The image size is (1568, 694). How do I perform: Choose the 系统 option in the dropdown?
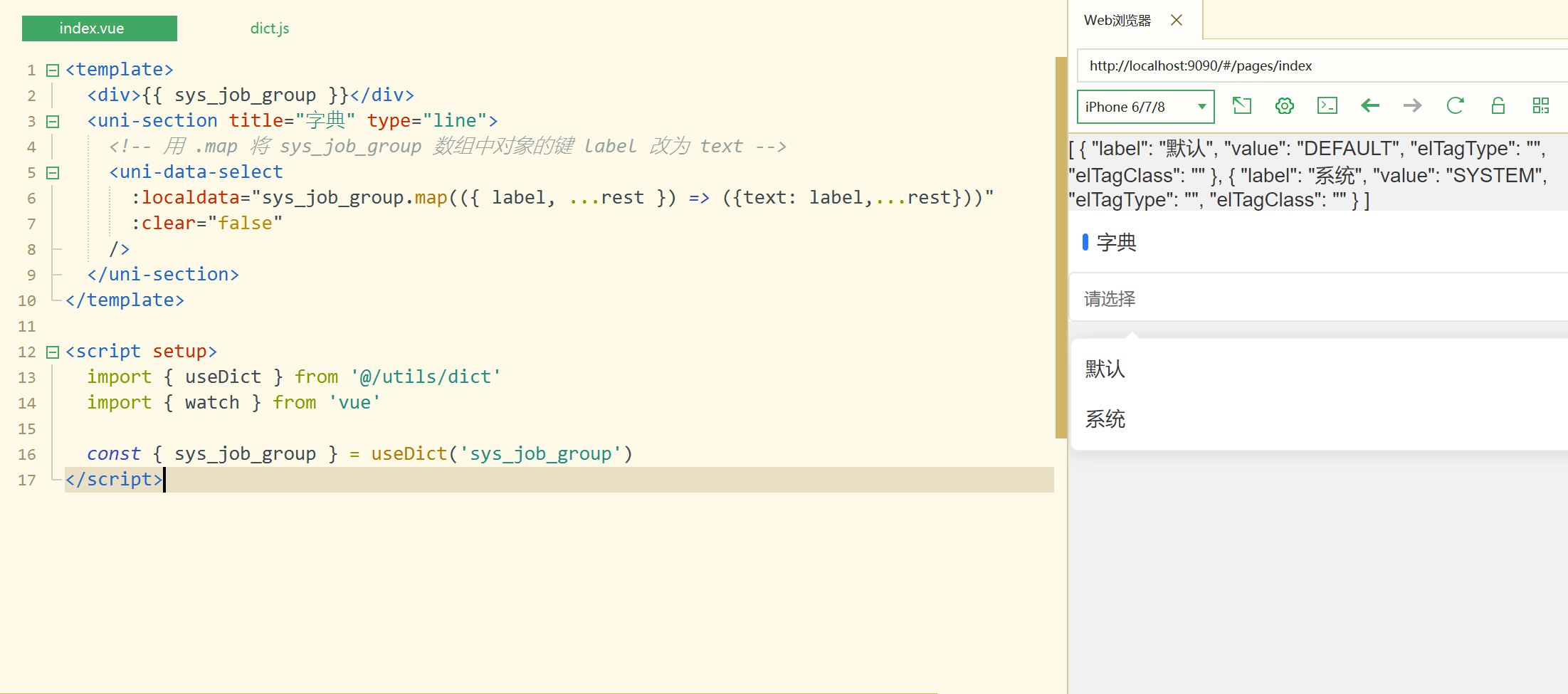(1319, 419)
